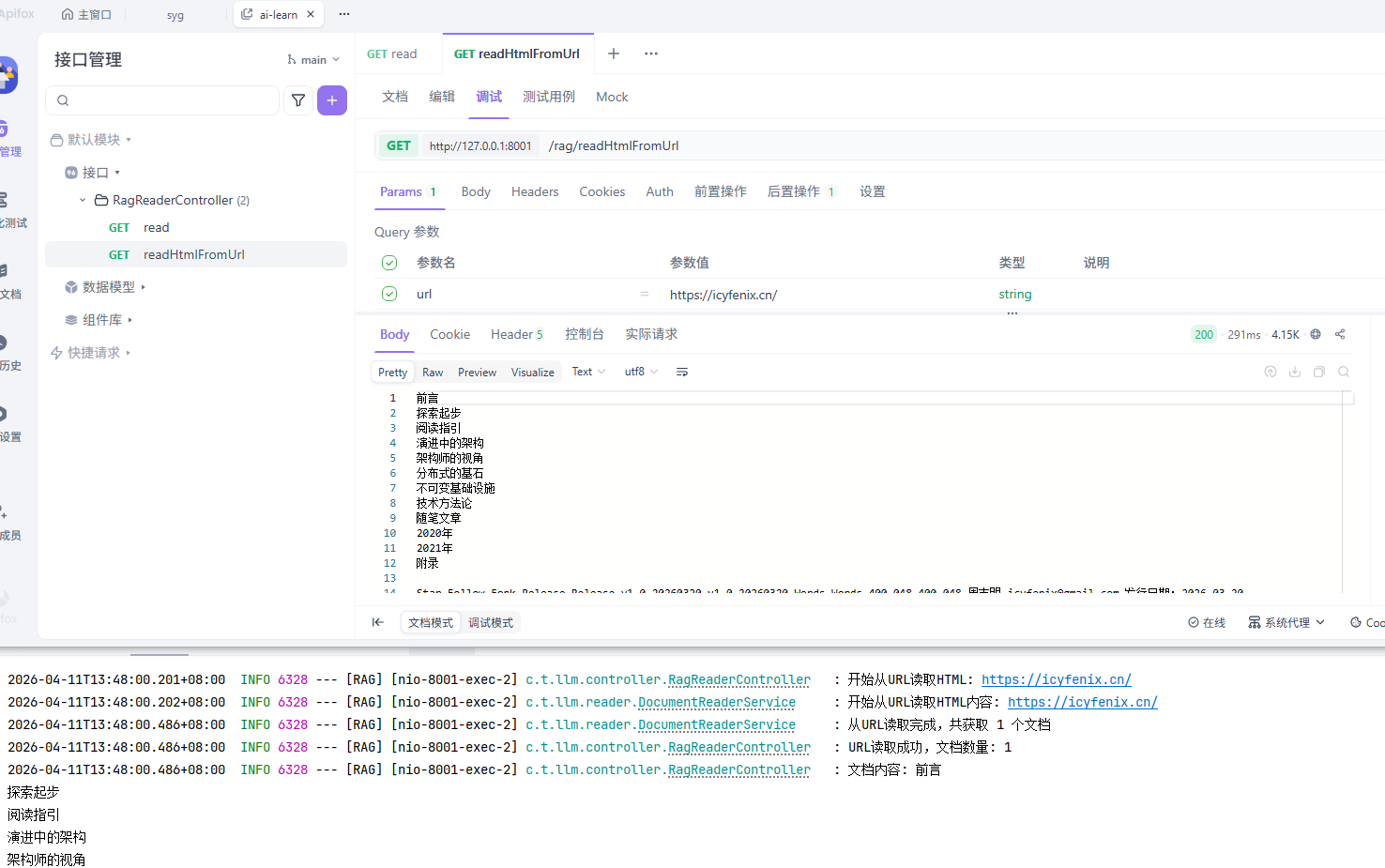Click the purple plus add button
This screenshot has height=868, width=1385.
click(x=332, y=100)
